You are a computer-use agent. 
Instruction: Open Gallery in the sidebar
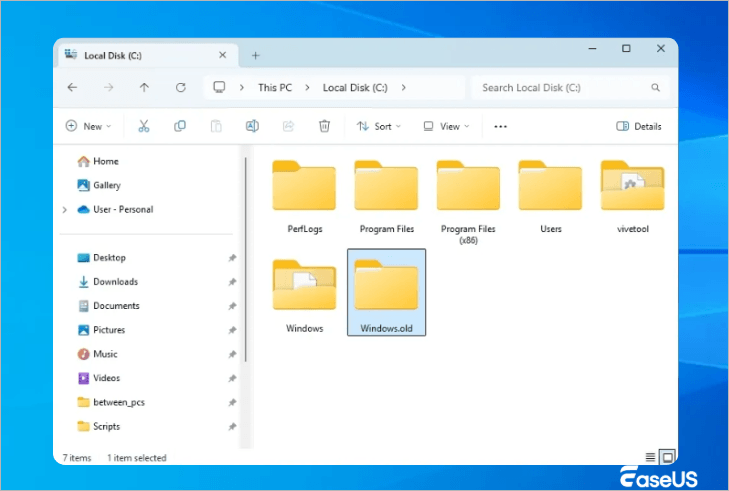coord(99,185)
